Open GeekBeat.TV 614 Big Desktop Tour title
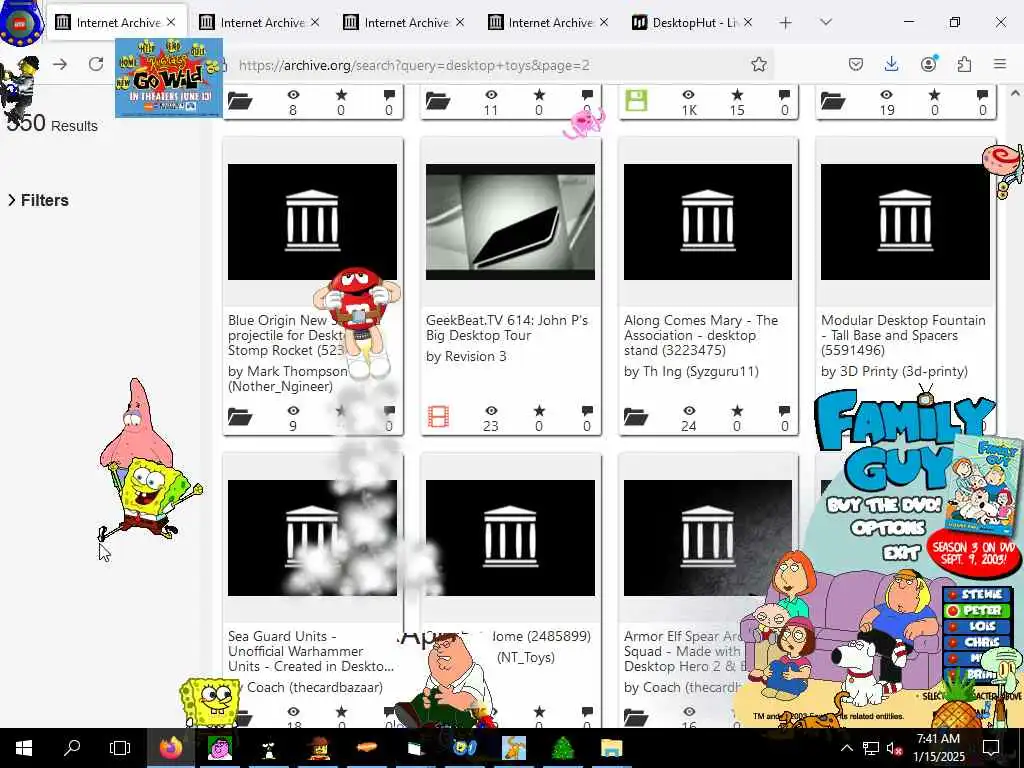Screen dimensions: 1024x768 pyautogui.click(x=507, y=327)
